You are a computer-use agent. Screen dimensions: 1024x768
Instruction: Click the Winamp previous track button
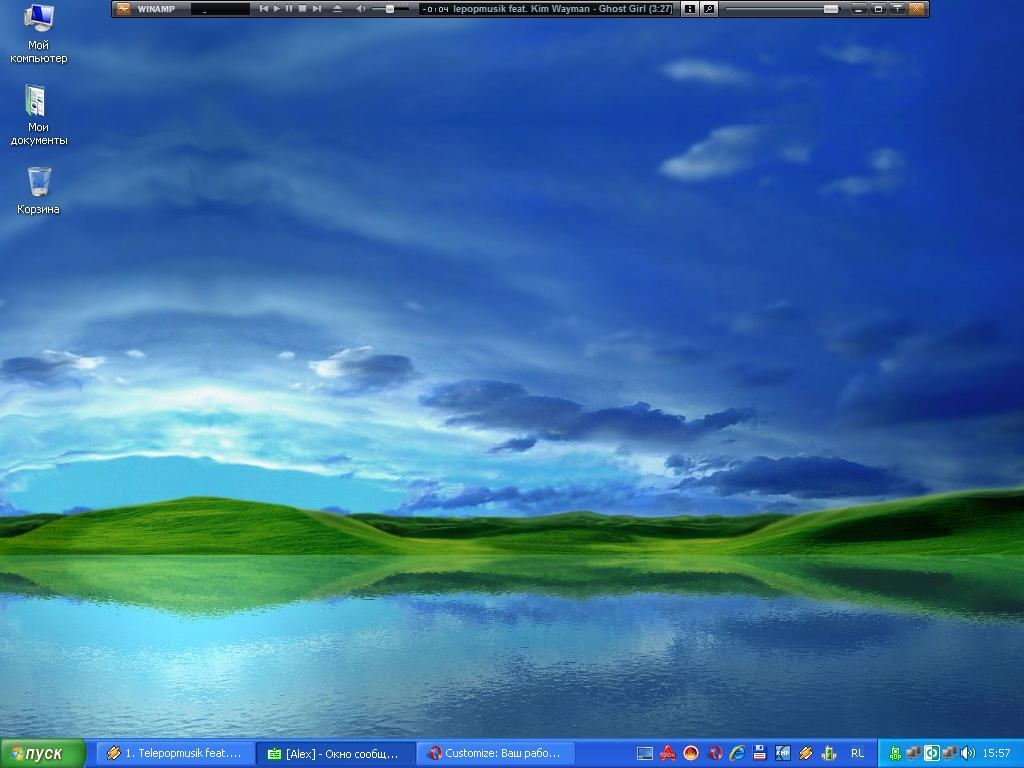click(264, 9)
